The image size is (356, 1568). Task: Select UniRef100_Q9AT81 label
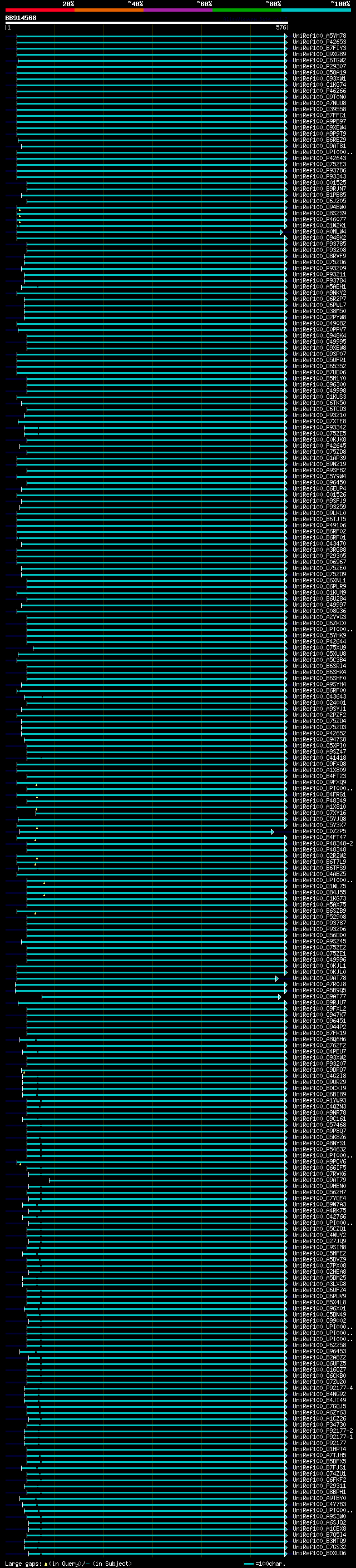pos(319,146)
